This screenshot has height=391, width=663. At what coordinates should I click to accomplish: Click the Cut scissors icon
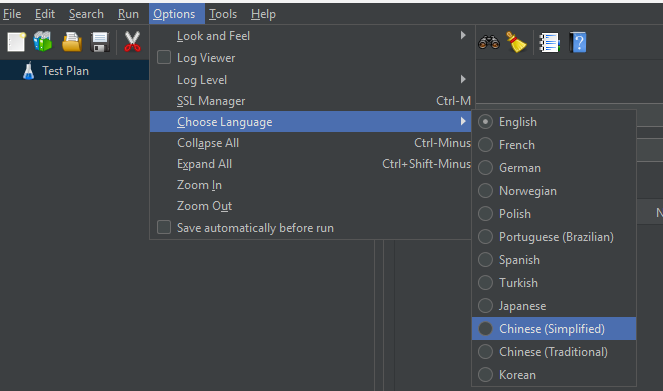pos(132,42)
